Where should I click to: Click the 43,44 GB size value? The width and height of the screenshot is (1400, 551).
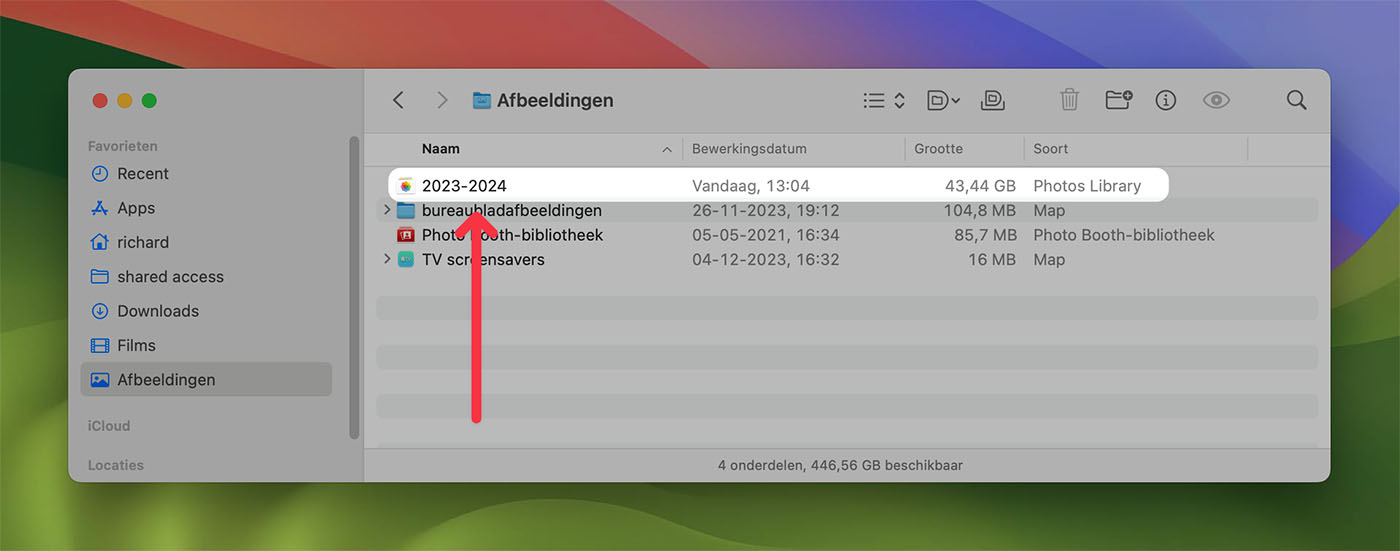pos(980,186)
